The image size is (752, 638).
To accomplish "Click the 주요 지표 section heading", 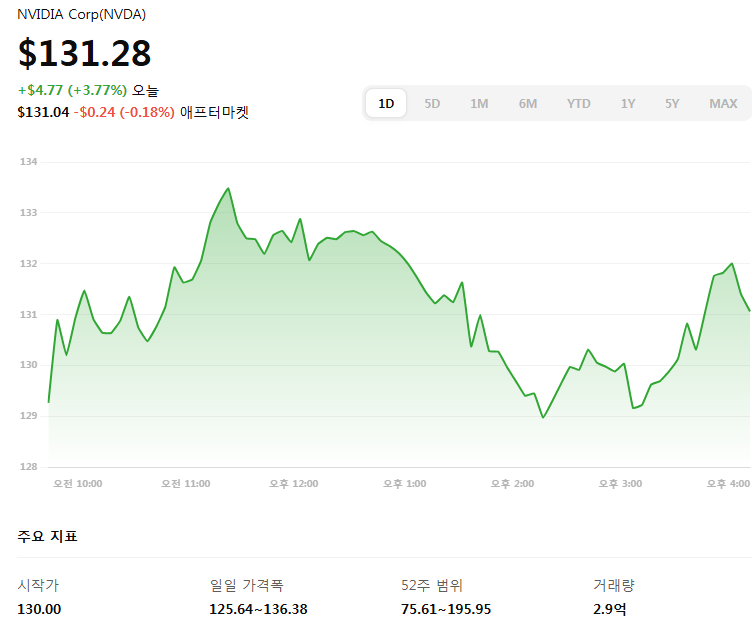I will (47, 536).
